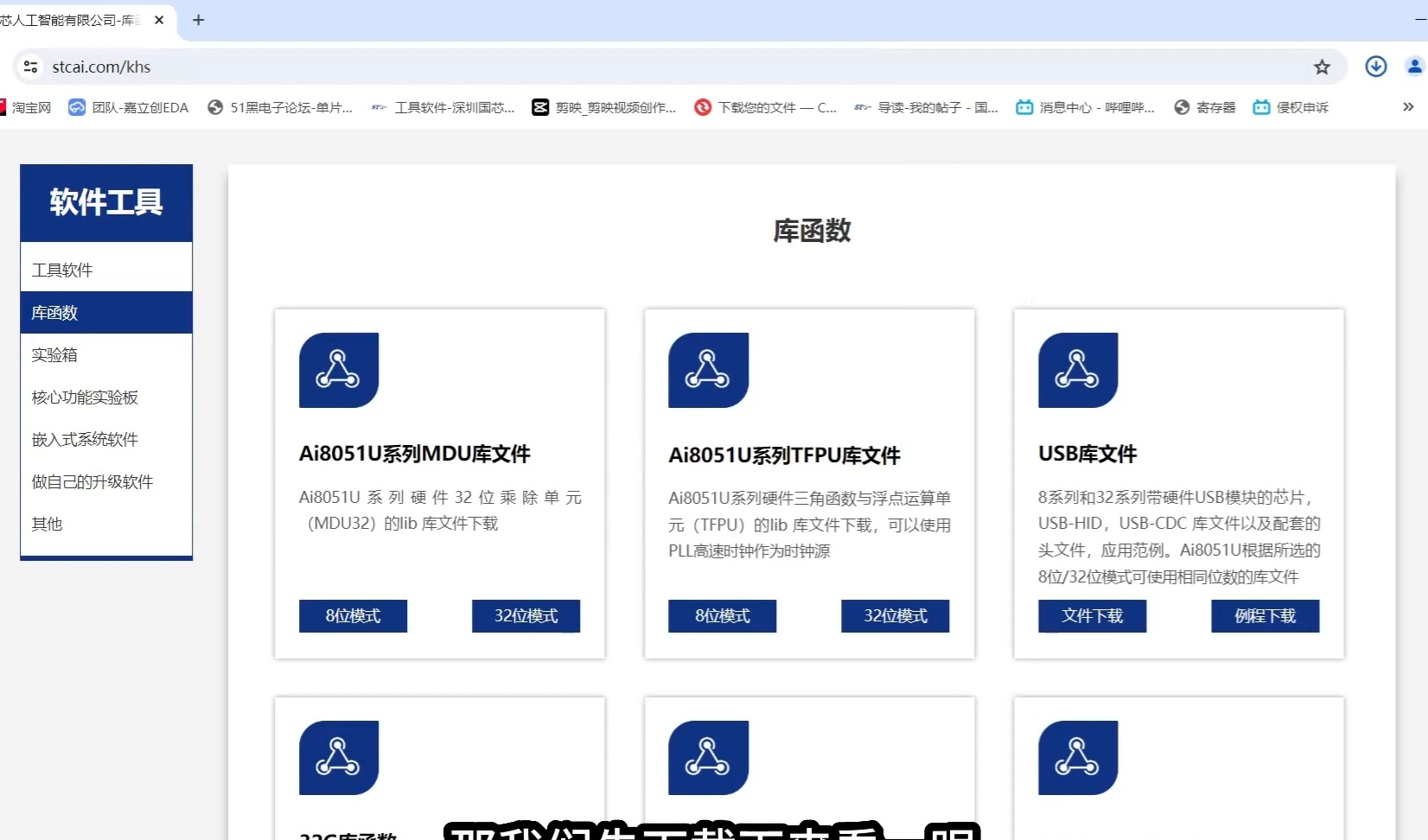Viewport: 1428px width, 840px height.
Task: Open the 导读-我的帖子 bookmark
Action: pyautogui.click(x=926, y=107)
